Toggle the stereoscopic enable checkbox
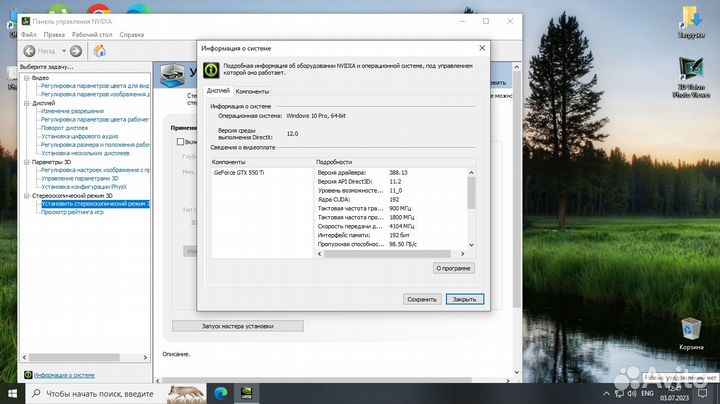The image size is (720, 404). click(x=180, y=142)
